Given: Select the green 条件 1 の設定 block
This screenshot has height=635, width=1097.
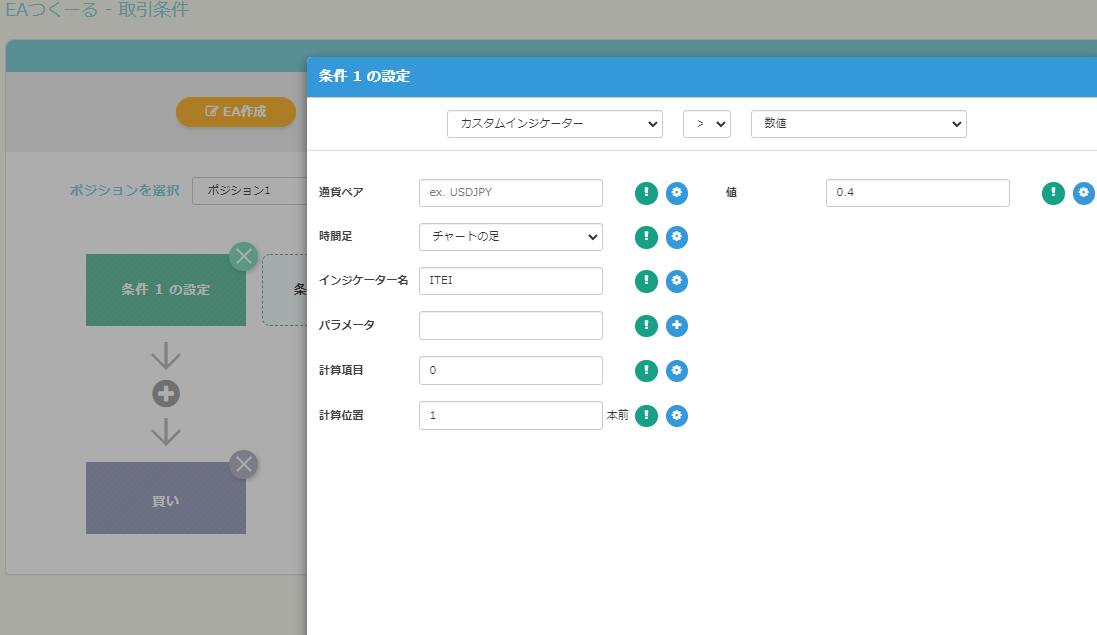Looking at the screenshot, I should pyautogui.click(x=165, y=290).
